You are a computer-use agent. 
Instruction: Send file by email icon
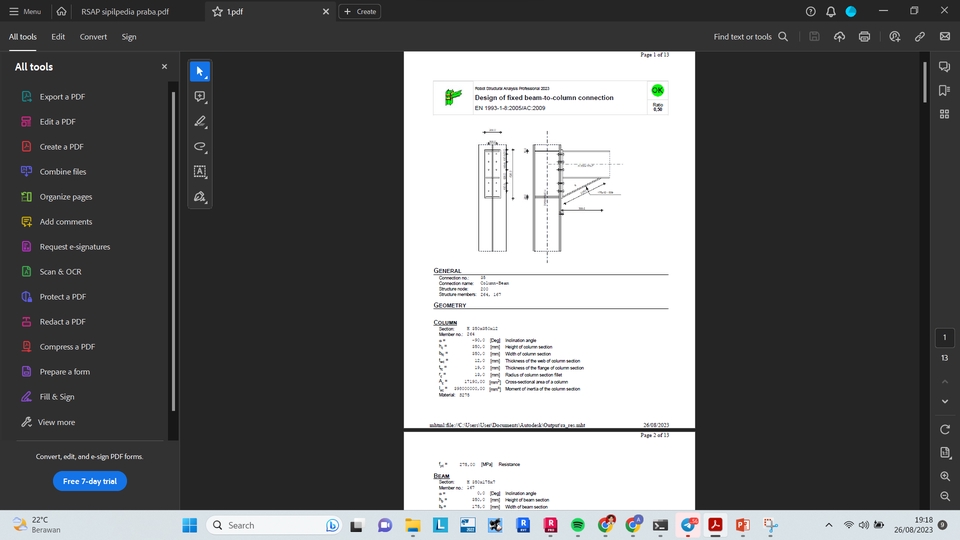coord(945,37)
